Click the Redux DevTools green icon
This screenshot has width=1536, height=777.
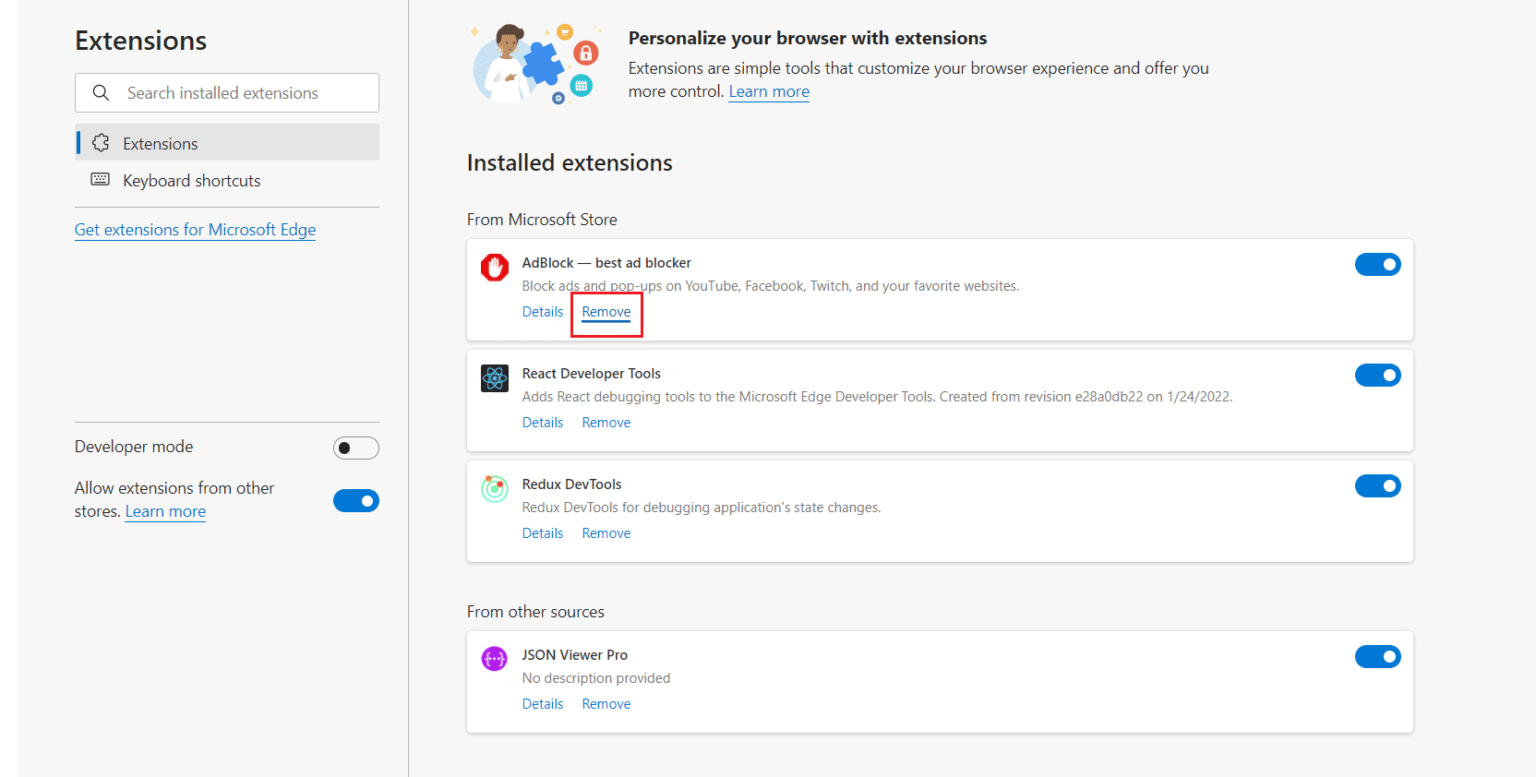pyautogui.click(x=495, y=488)
